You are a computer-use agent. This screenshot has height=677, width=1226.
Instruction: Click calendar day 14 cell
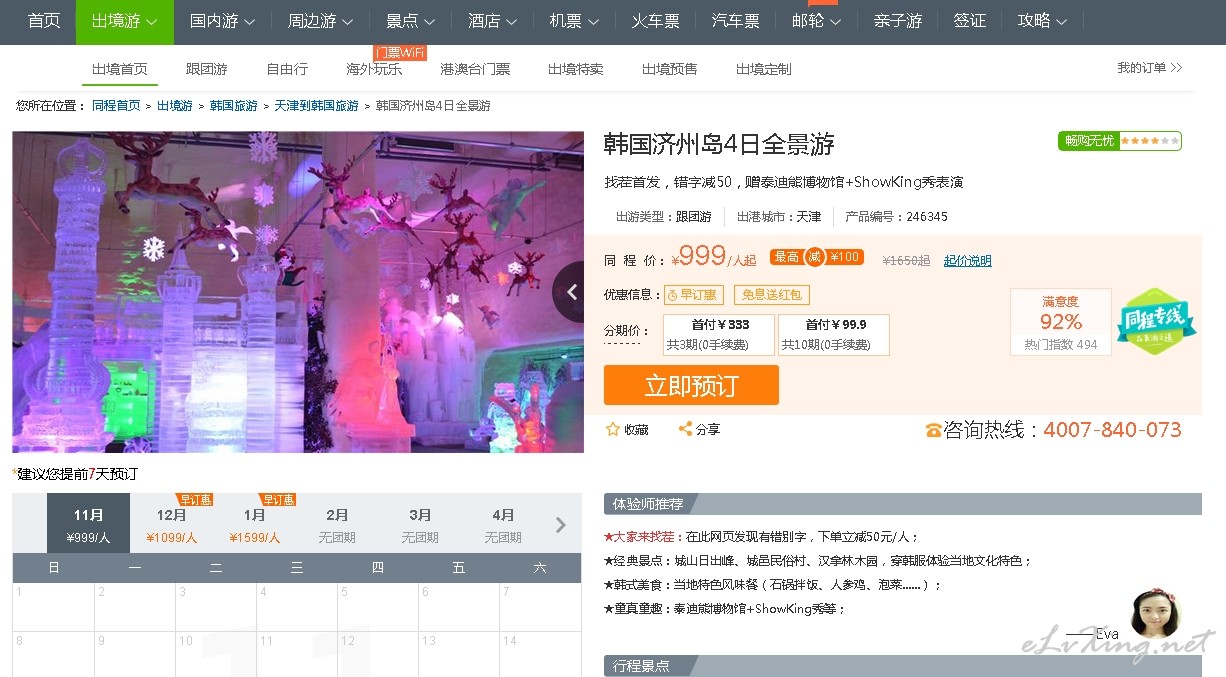(540, 654)
